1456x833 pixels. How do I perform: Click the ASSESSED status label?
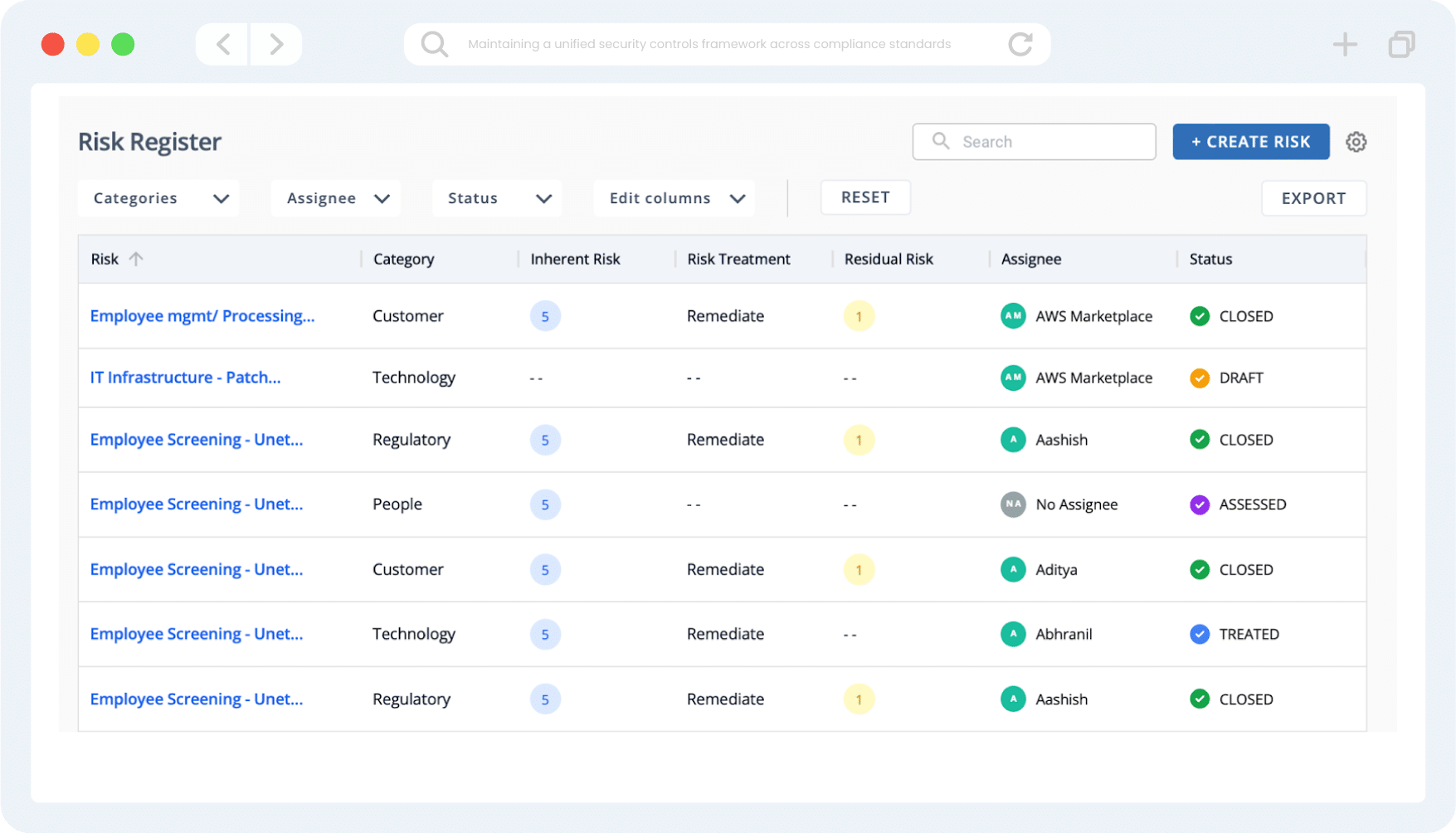pyautogui.click(x=1253, y=504)
